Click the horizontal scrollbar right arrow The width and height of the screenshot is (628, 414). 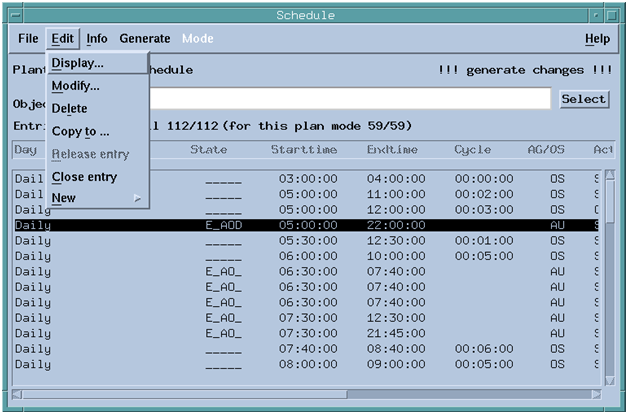(x=593, y=393)
